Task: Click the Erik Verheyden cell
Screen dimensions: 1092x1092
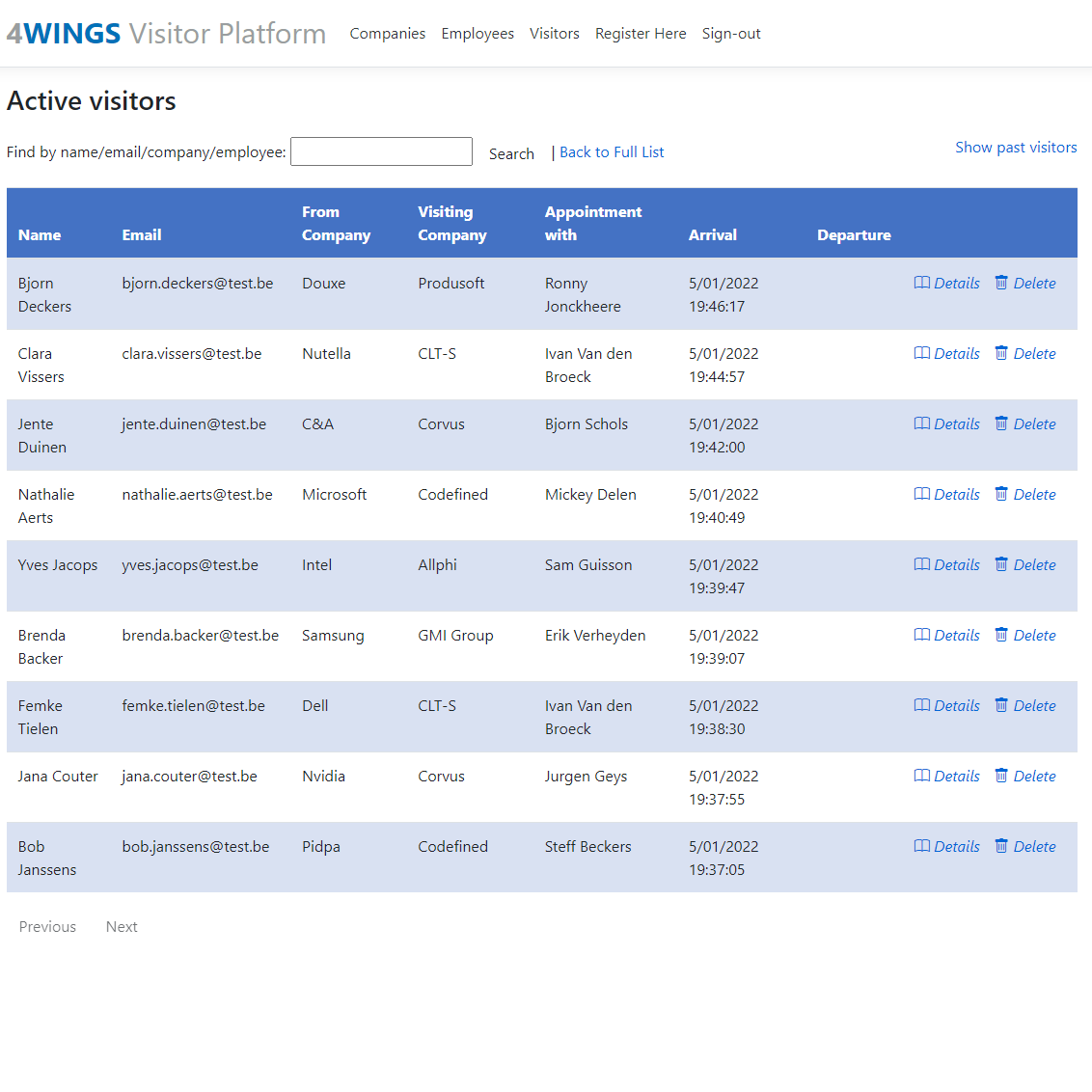Action: point(595,635)
